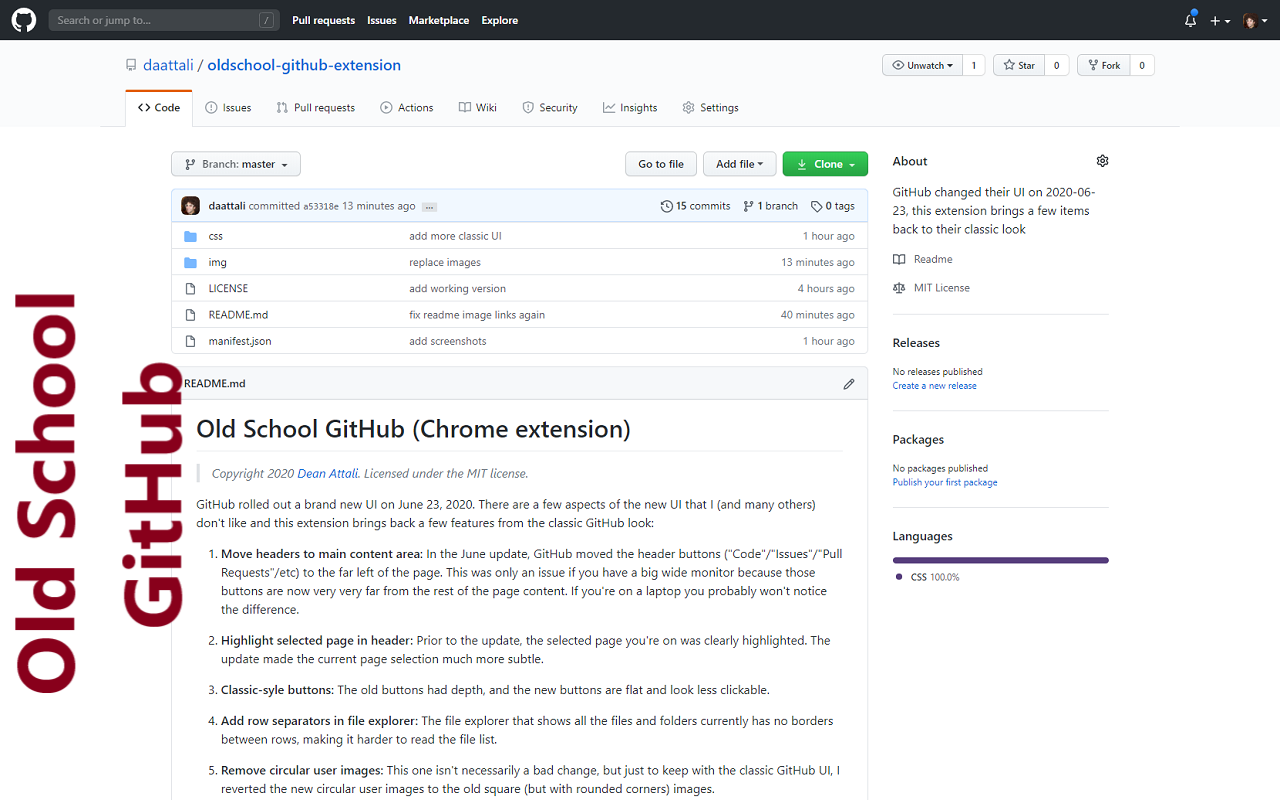Image resolution: width=1280 pixels, height=800 pixels.
Task: Open the Add file dropdown
Action: (739, 163)
